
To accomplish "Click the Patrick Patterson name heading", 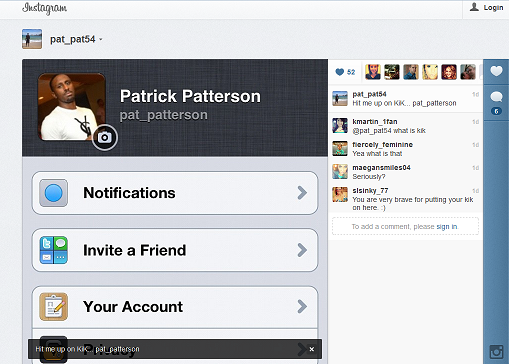I will click(190, 96).
